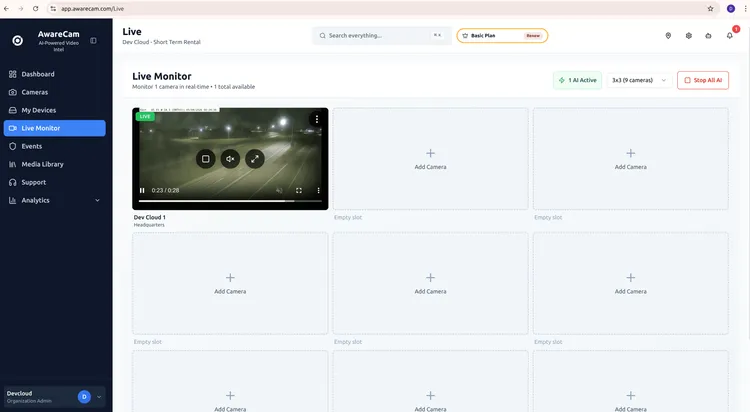The height and width of the screenshot is (412, 750).
Task: Open Media Library in the sidebar
Action: click(55, 164)
